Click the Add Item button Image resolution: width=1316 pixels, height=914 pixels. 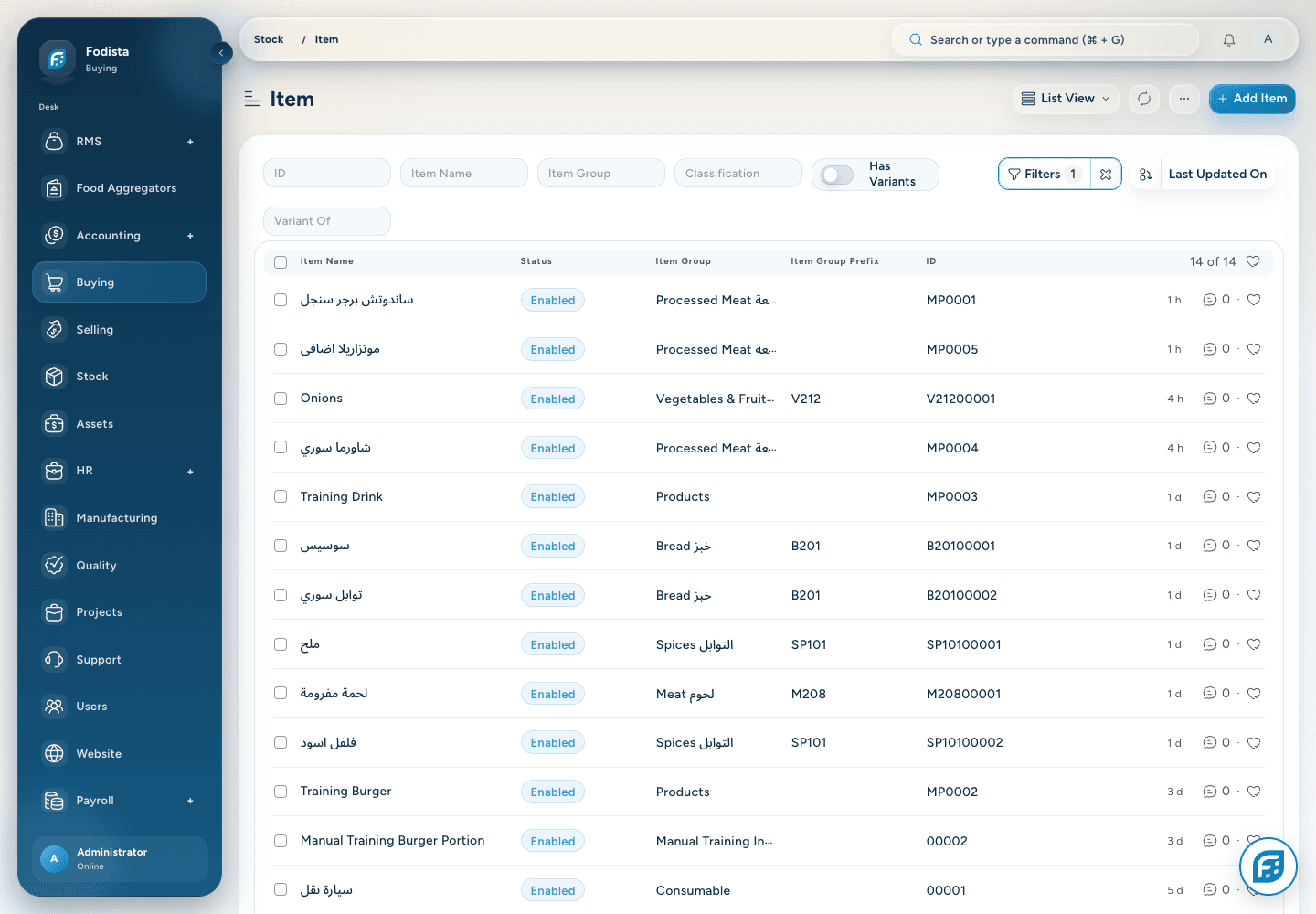tap(1252, 99)
